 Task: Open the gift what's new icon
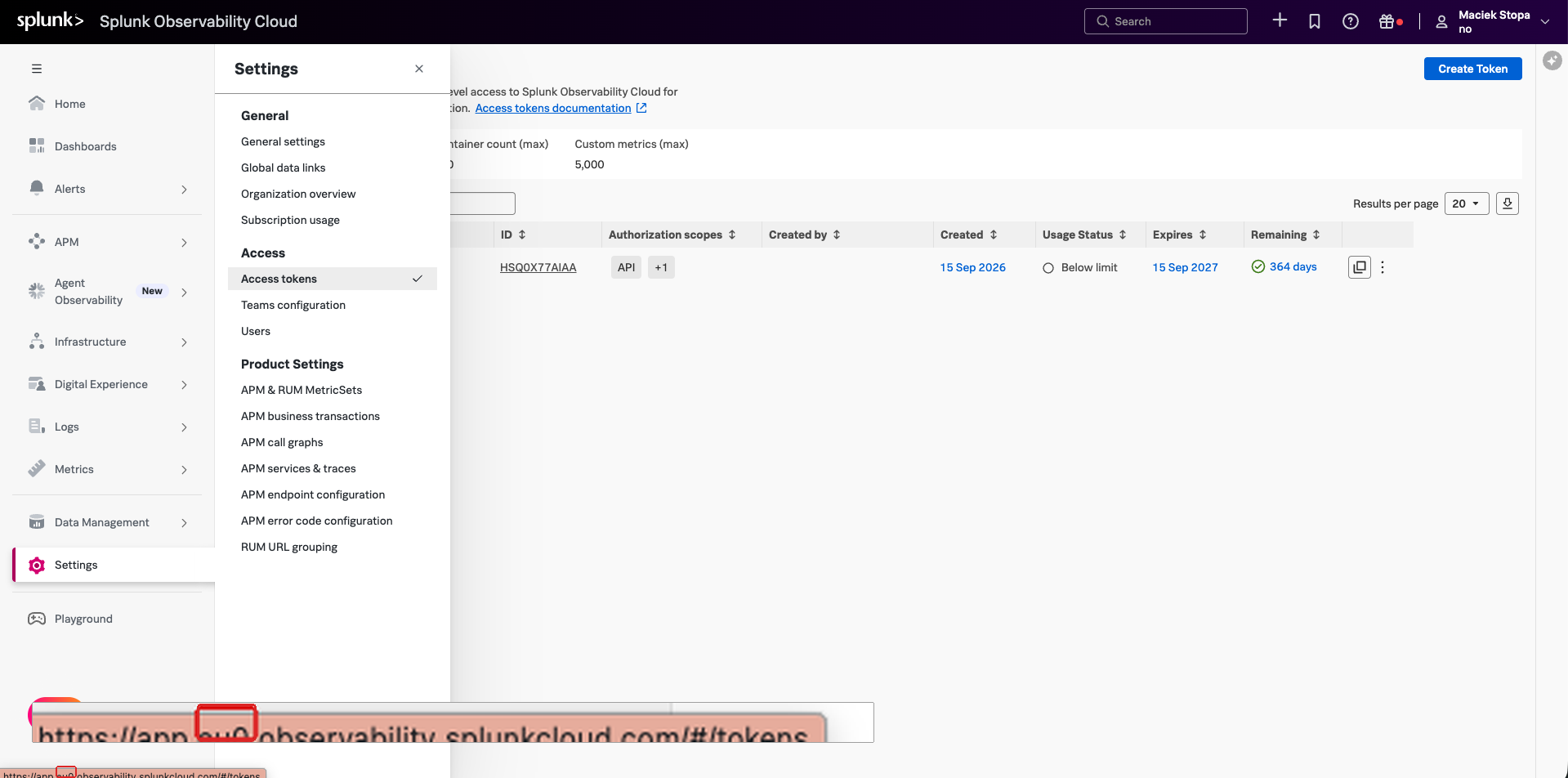(x=1387, y=21)
